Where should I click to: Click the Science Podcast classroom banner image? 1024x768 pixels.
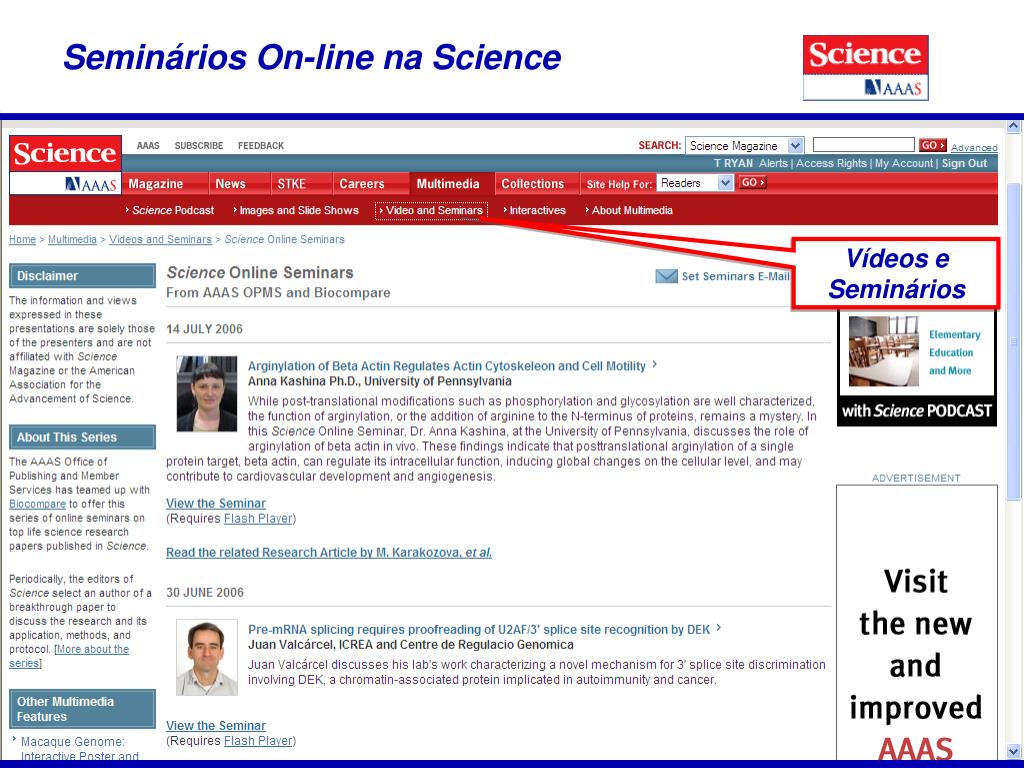point(883,351)
